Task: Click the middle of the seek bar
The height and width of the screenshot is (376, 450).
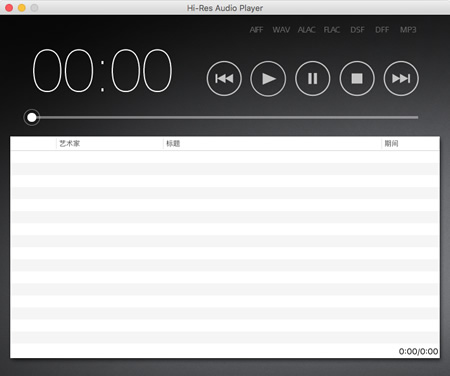Action: [x=225, y=117]
